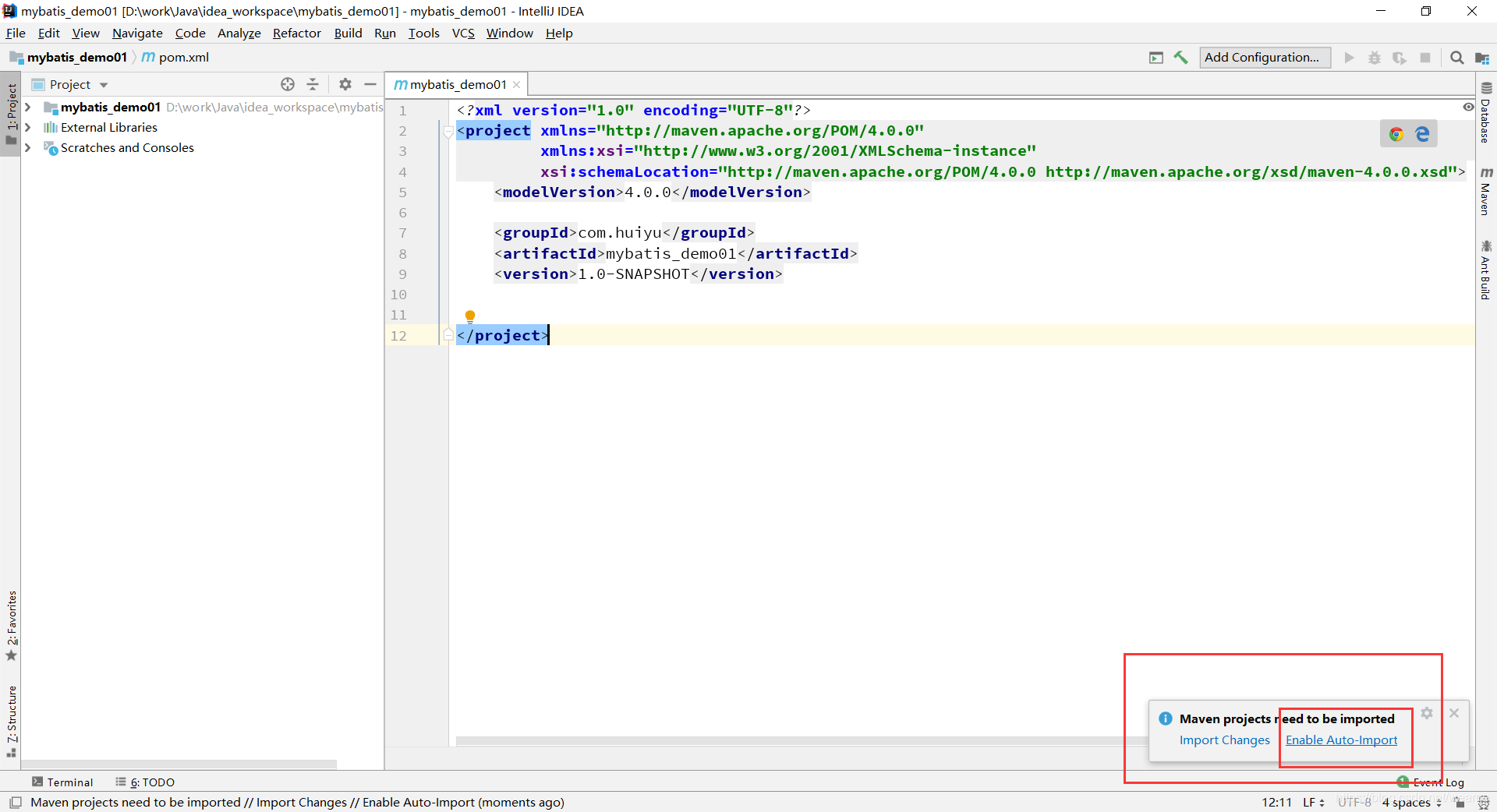Click the version value 1.0-SNAPSHOT
The image size is (1497, 812).
tap(634, 274)
